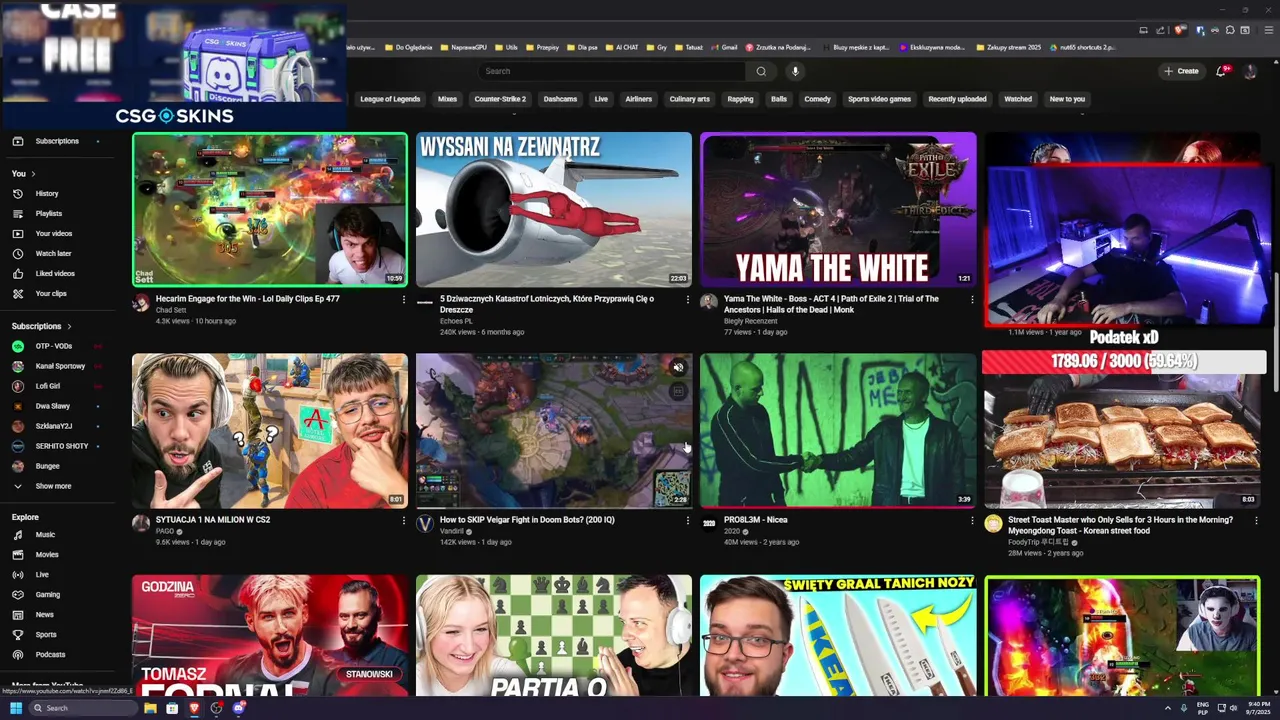
Task: Show hidden system tray icons
Action: tap(1168, 708)
